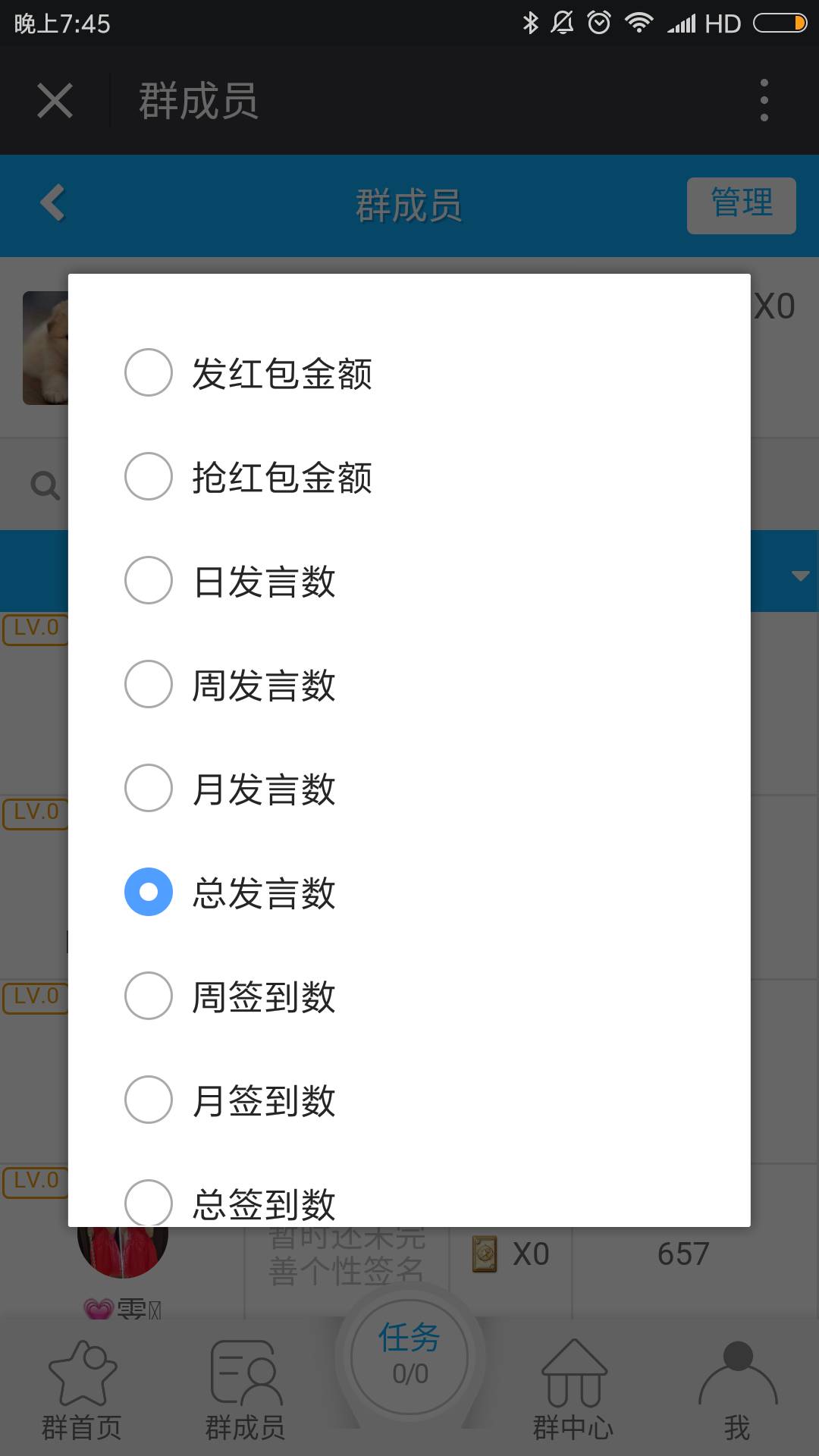Select the 发红包金额 radio option
This screenshot has height=1456, width=819.
click(149, 372)
